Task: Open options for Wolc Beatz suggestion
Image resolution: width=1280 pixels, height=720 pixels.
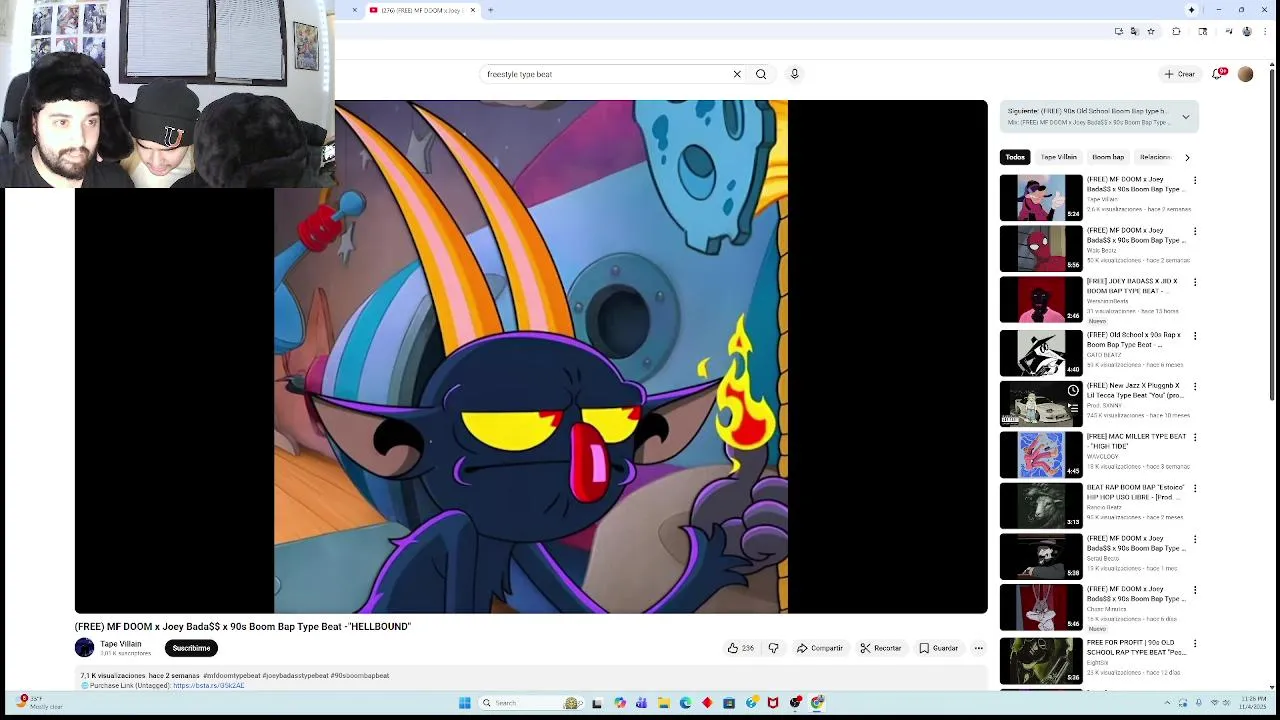Action: coord(1194,232)
